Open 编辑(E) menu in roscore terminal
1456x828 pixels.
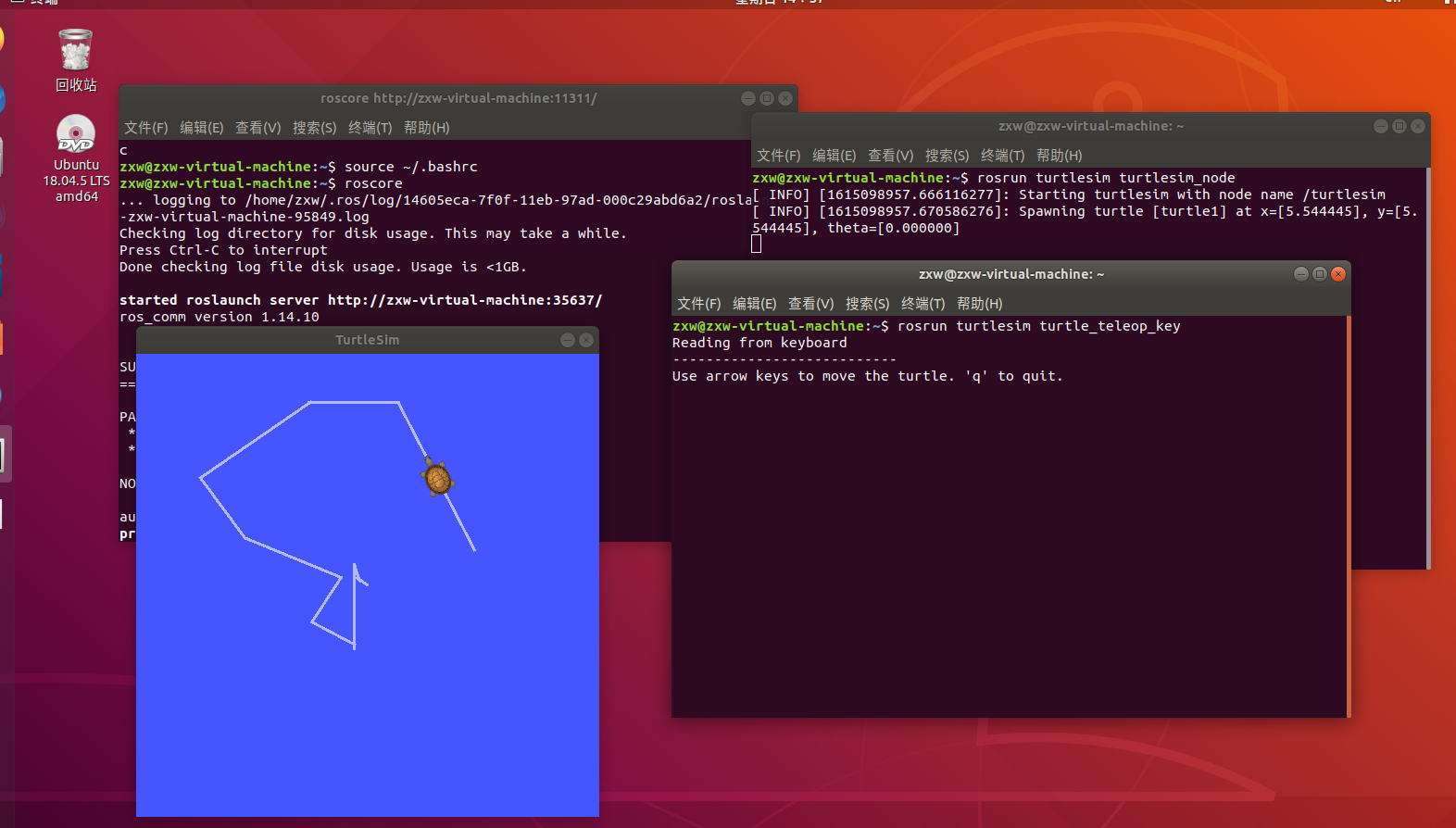click(202, 128)
